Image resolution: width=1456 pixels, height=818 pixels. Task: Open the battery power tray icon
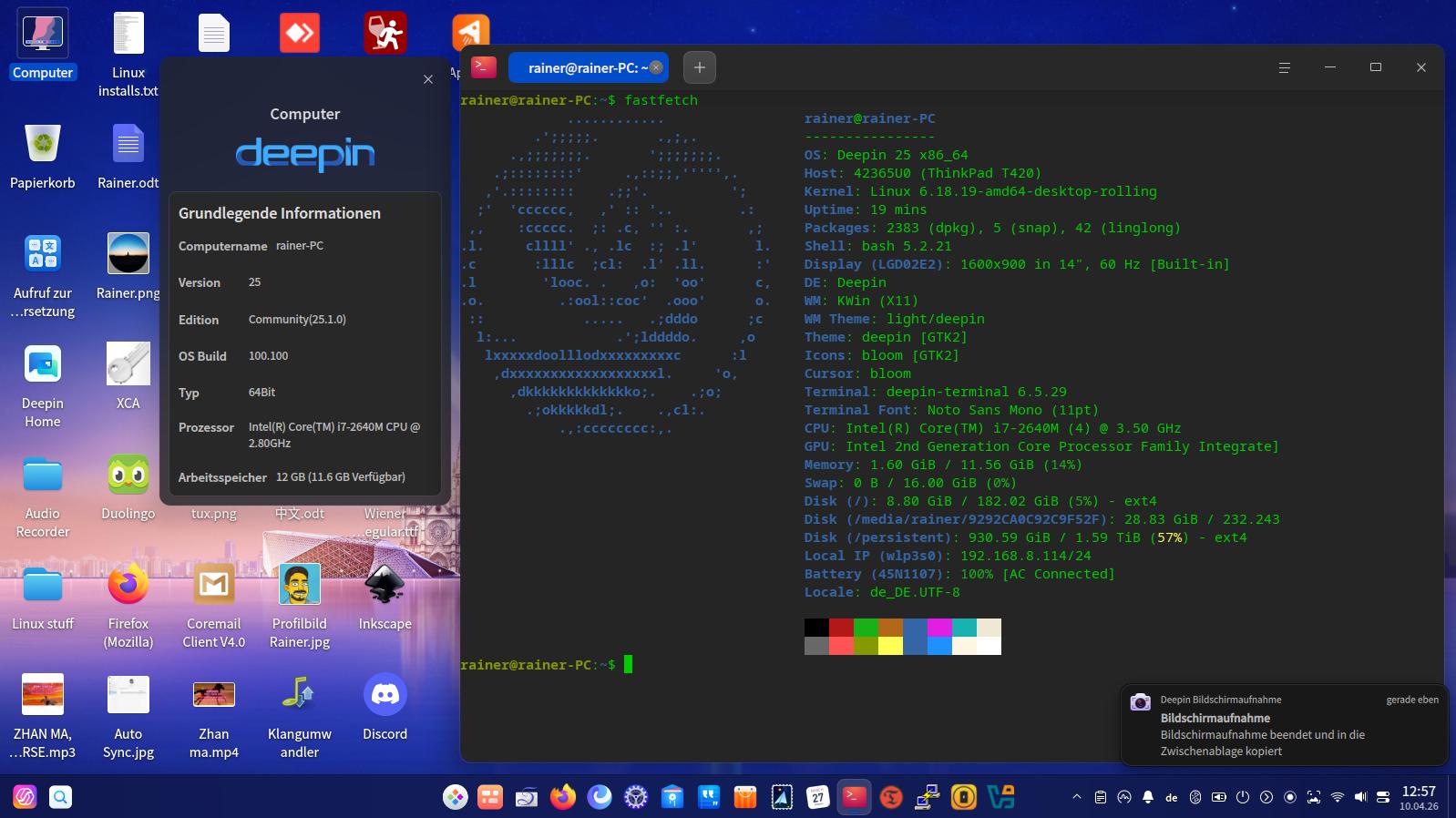(1219, 797)
